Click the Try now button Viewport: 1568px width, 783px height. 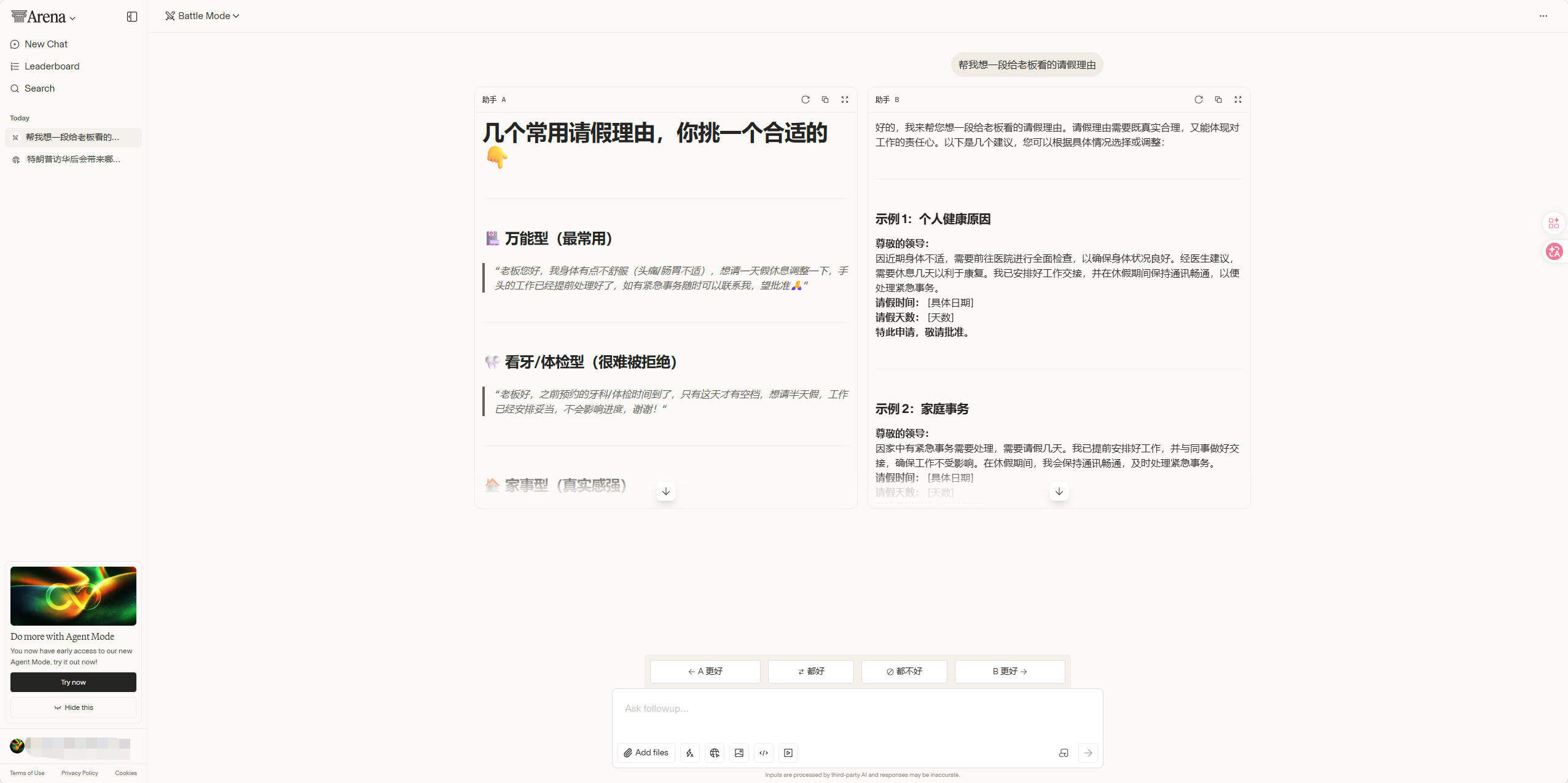click(x=73, y=682)
